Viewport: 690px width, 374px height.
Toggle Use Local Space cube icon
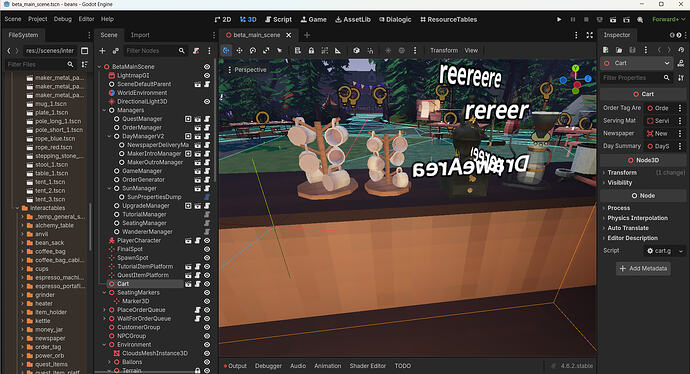tap(356, 51)
